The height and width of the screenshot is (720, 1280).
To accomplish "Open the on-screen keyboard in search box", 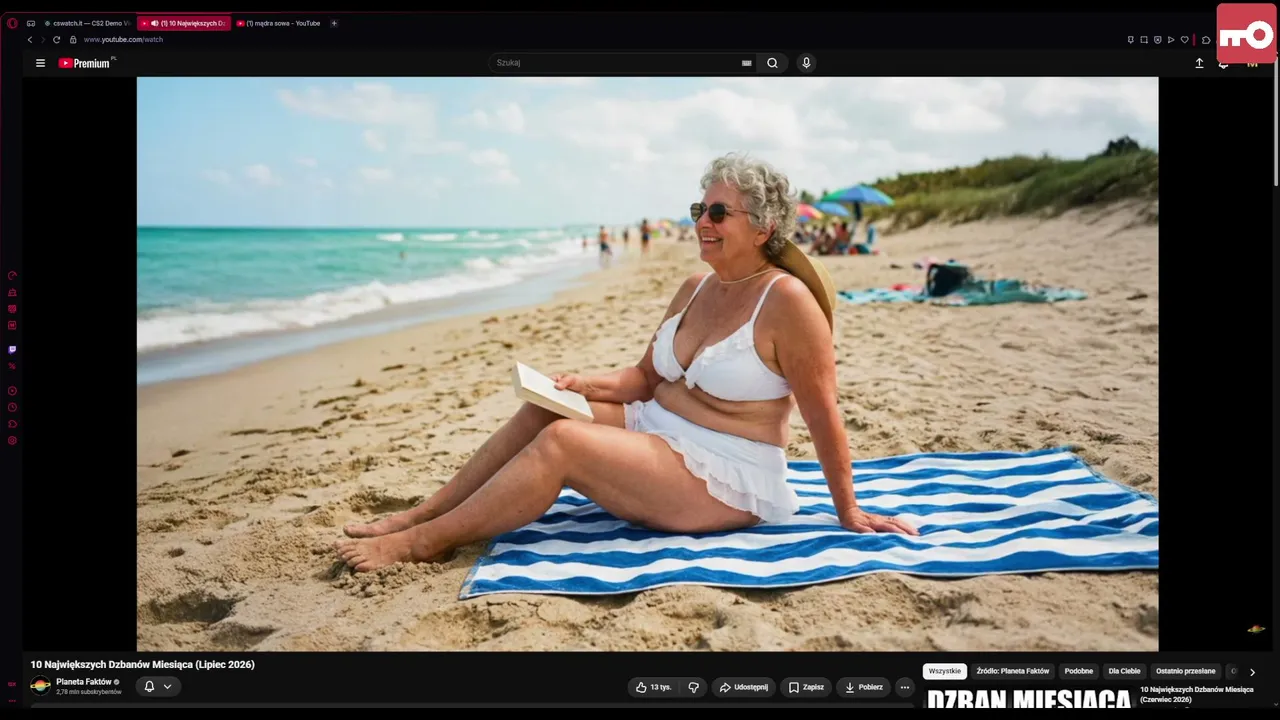I will (x=746, y=63).
